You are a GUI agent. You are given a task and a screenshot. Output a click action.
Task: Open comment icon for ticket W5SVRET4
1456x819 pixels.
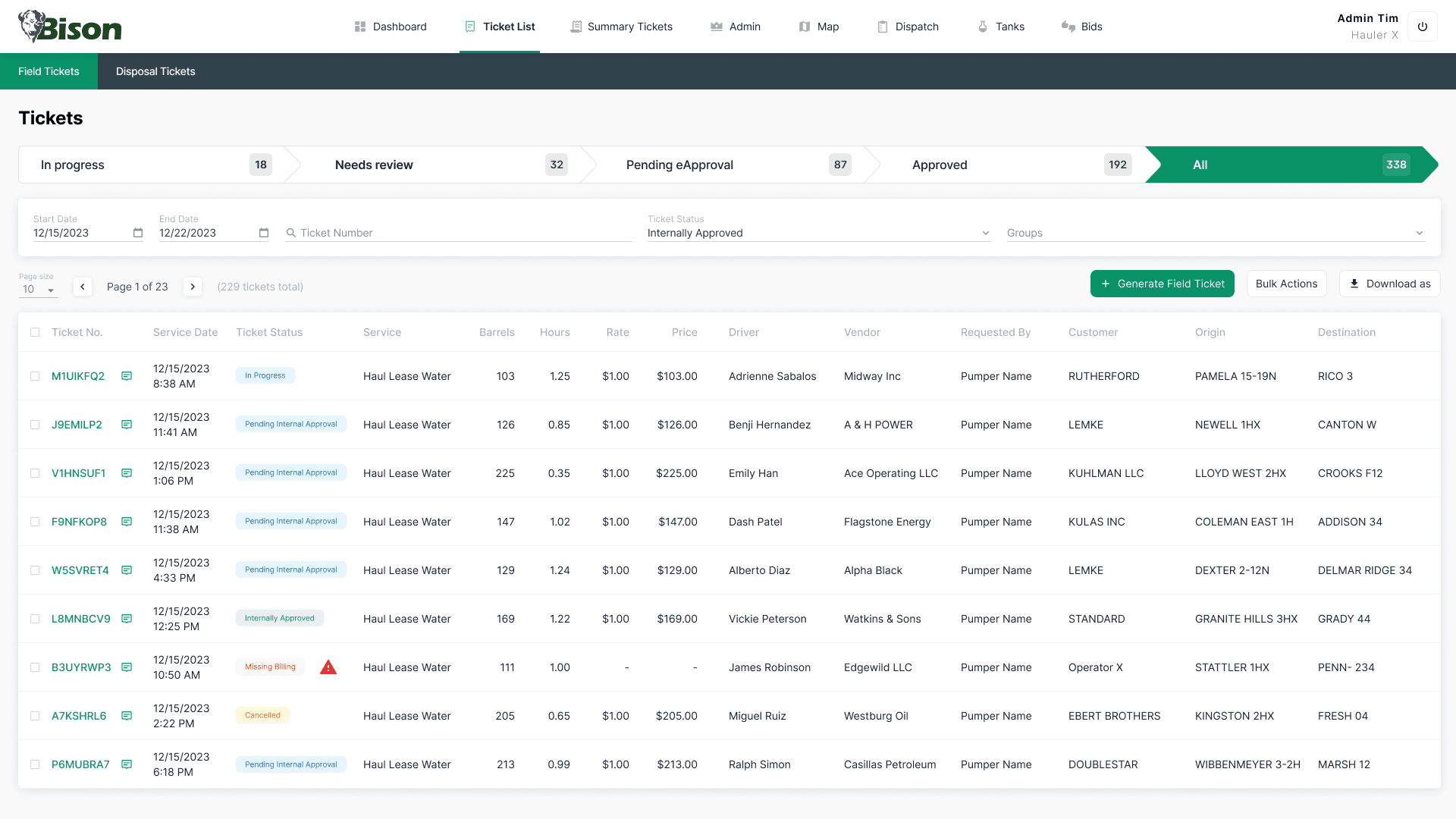click(x=127, y=570)
